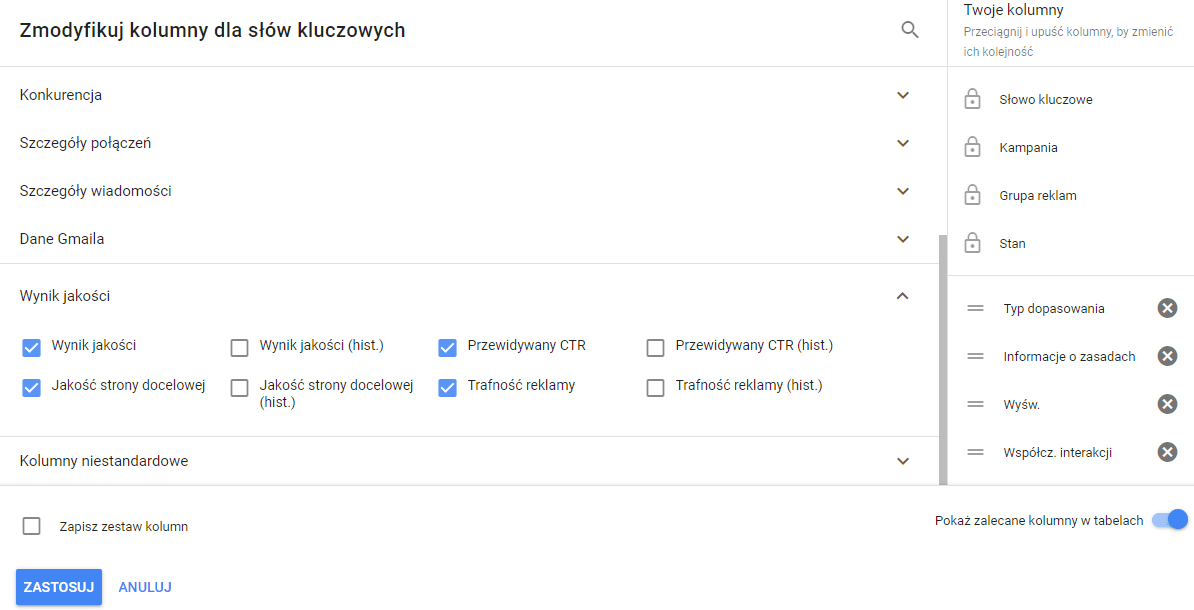1194x610 pixels.
Task: Click the drag handle beside Typ dopasowania
Action: click(975, 308)
